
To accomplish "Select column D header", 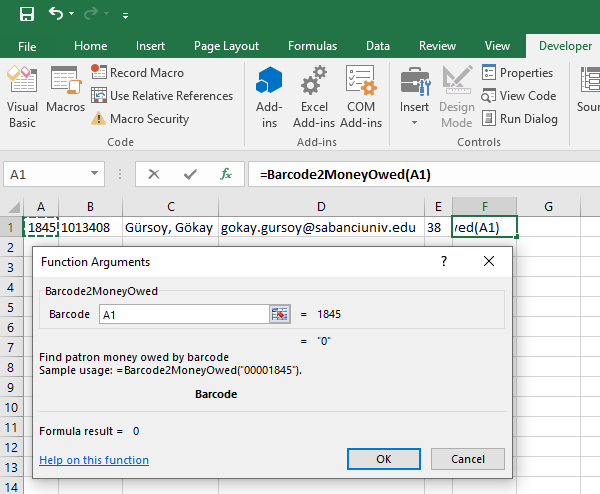I will click(321, 207).
